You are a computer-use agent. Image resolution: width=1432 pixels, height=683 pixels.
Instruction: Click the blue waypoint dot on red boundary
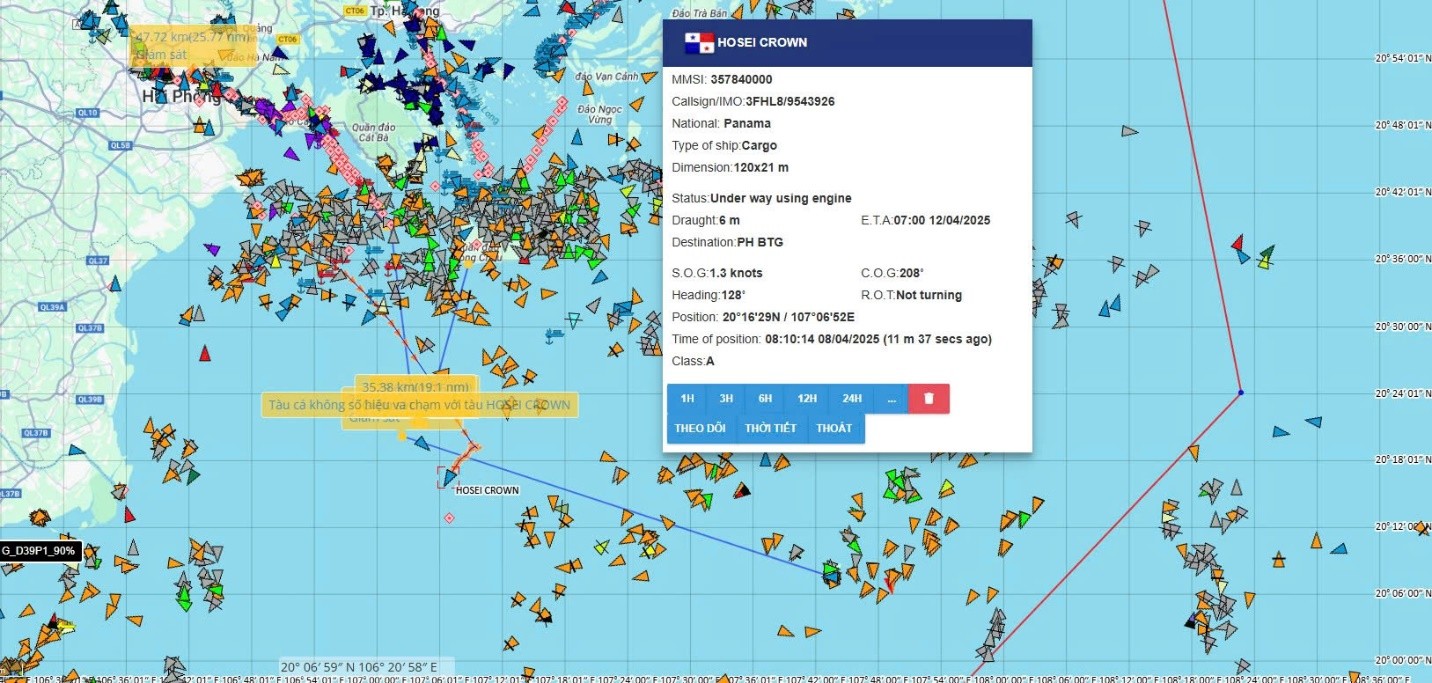(x=1240, y=392)
